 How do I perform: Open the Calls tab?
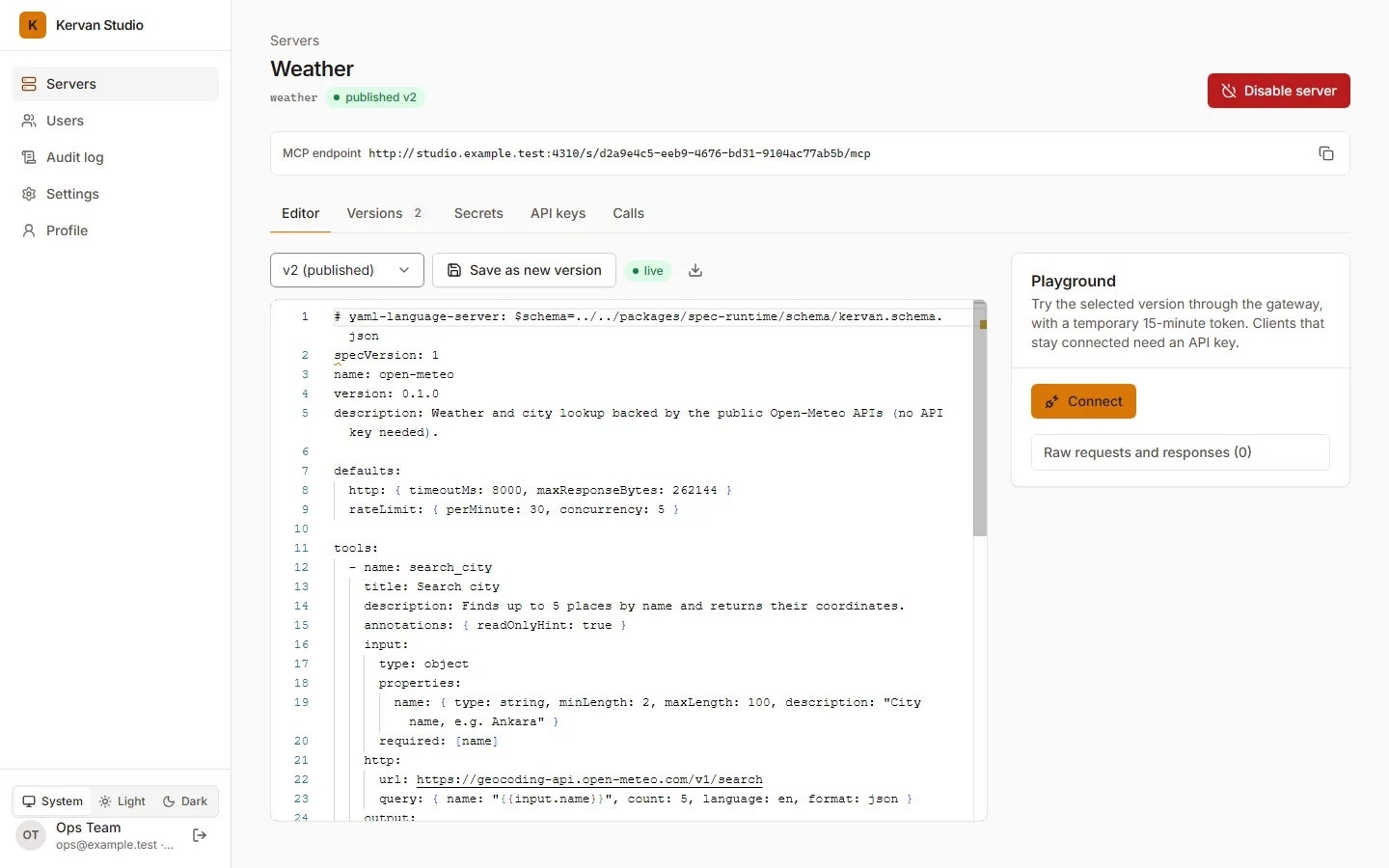point(628,213)
